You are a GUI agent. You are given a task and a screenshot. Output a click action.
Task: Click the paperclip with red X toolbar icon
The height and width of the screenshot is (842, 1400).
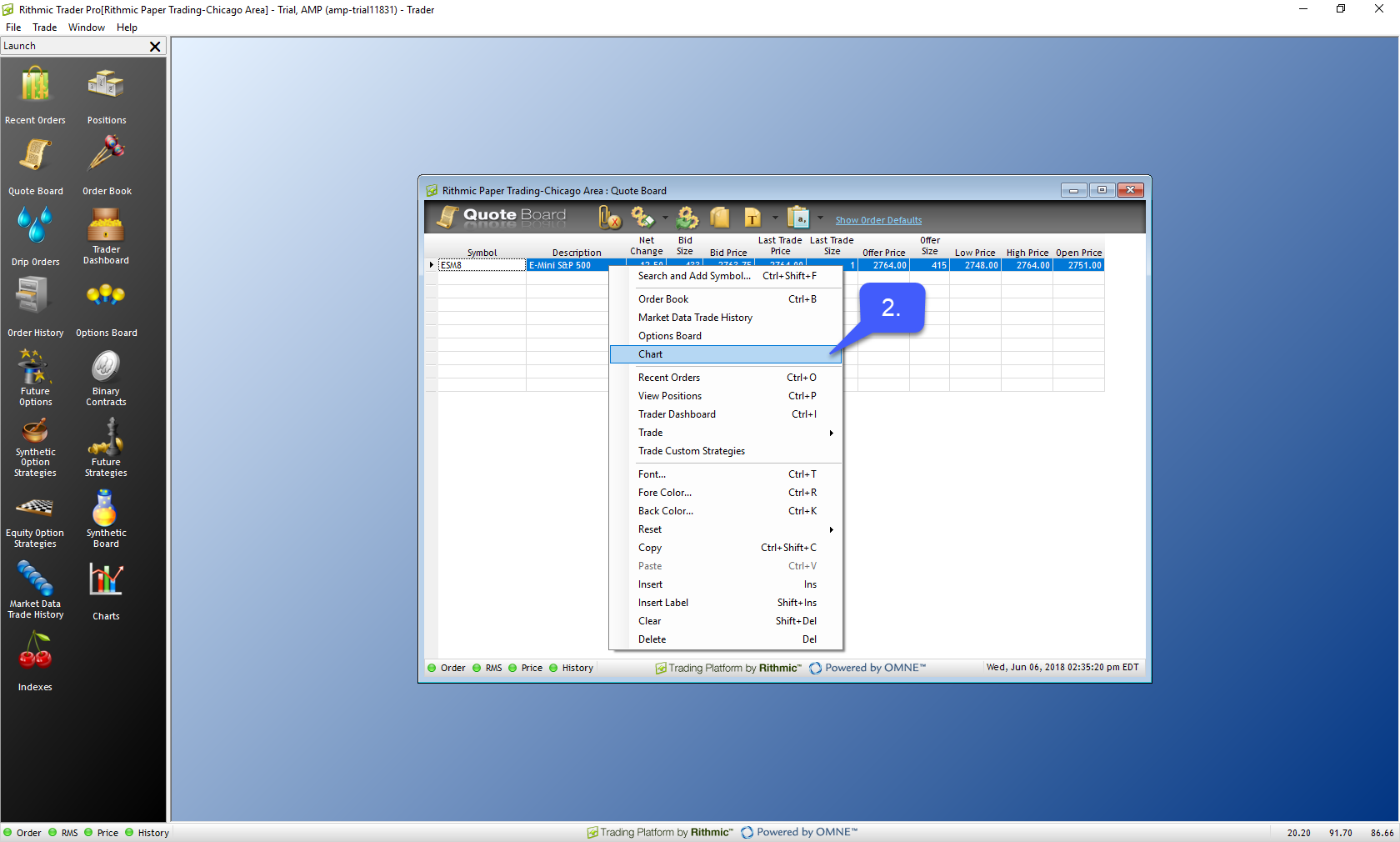[x=610, y=218]
